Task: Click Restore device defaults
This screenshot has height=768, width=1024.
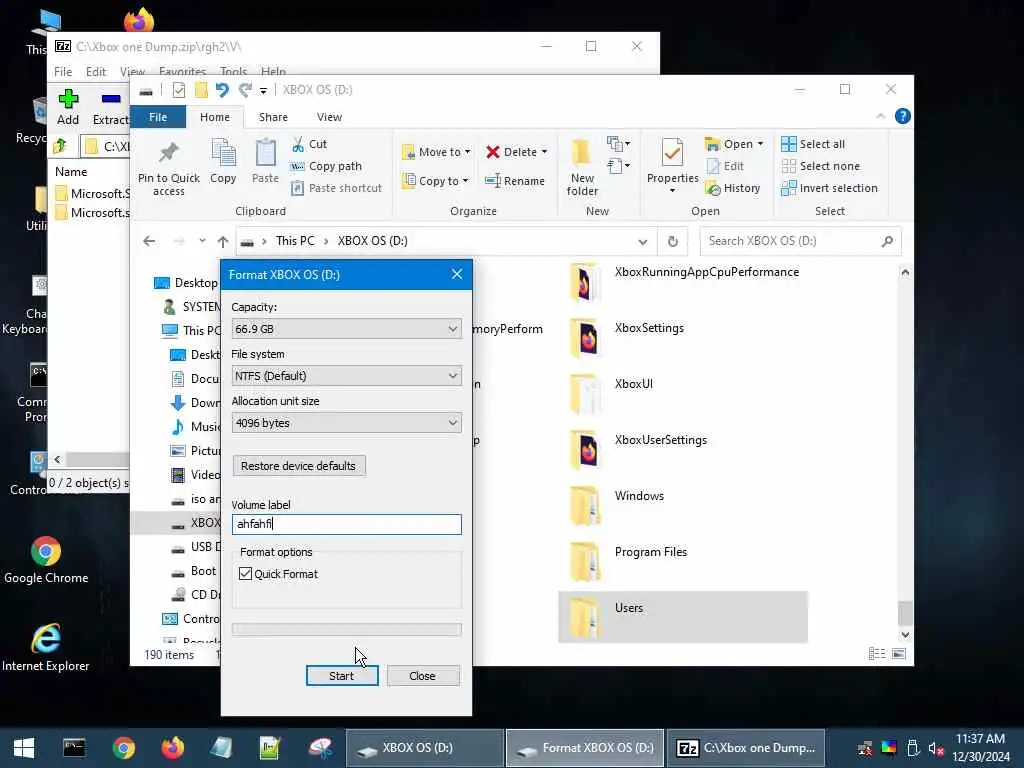Action: [298, 466]
